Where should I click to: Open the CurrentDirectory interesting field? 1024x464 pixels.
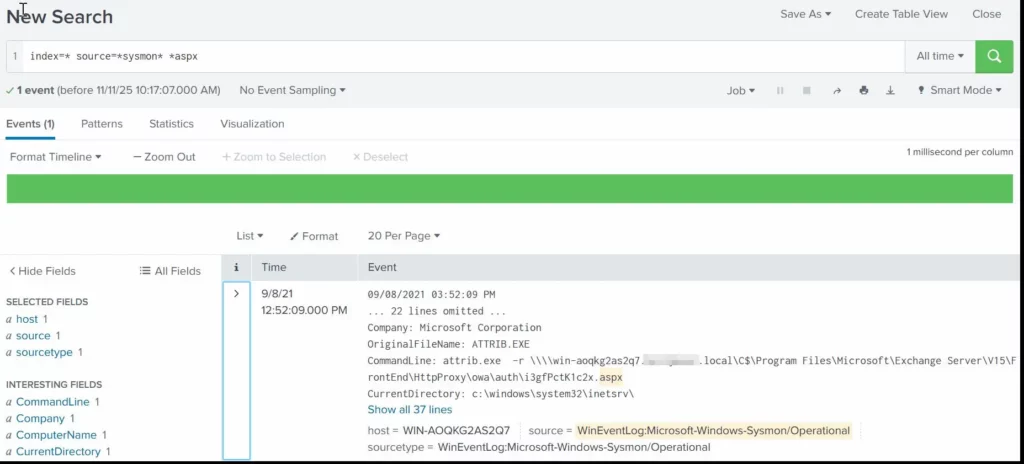pyautogui.click(x=58, y=452)
